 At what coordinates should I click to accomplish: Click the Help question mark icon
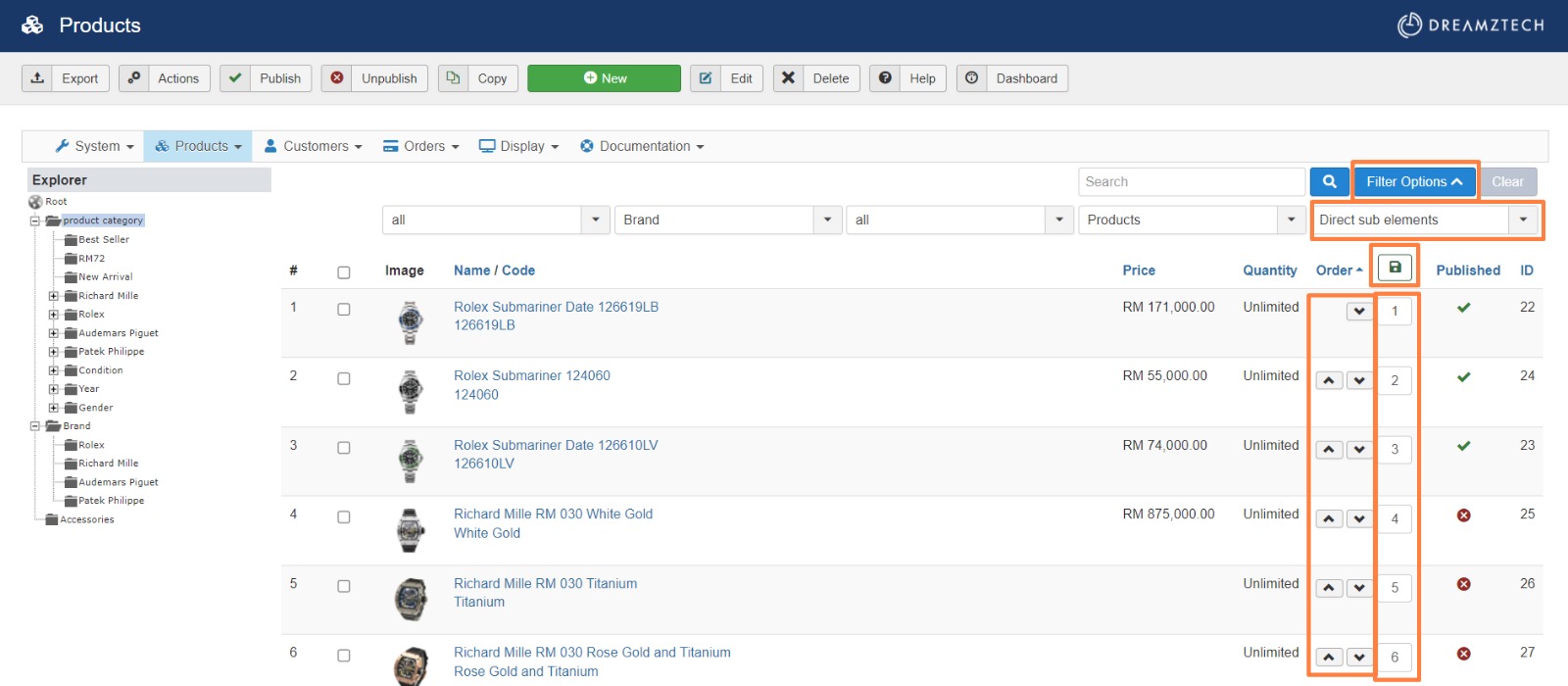pyautogui.click(x=885, y=78)
